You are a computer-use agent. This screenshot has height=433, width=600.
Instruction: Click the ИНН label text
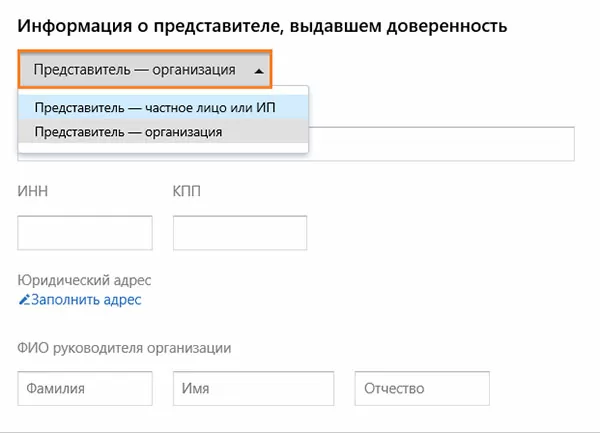[x=33, y=191]
